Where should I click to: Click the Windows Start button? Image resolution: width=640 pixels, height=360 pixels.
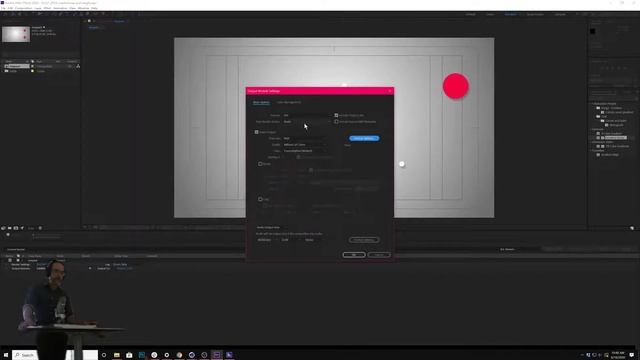coord(6,355)
